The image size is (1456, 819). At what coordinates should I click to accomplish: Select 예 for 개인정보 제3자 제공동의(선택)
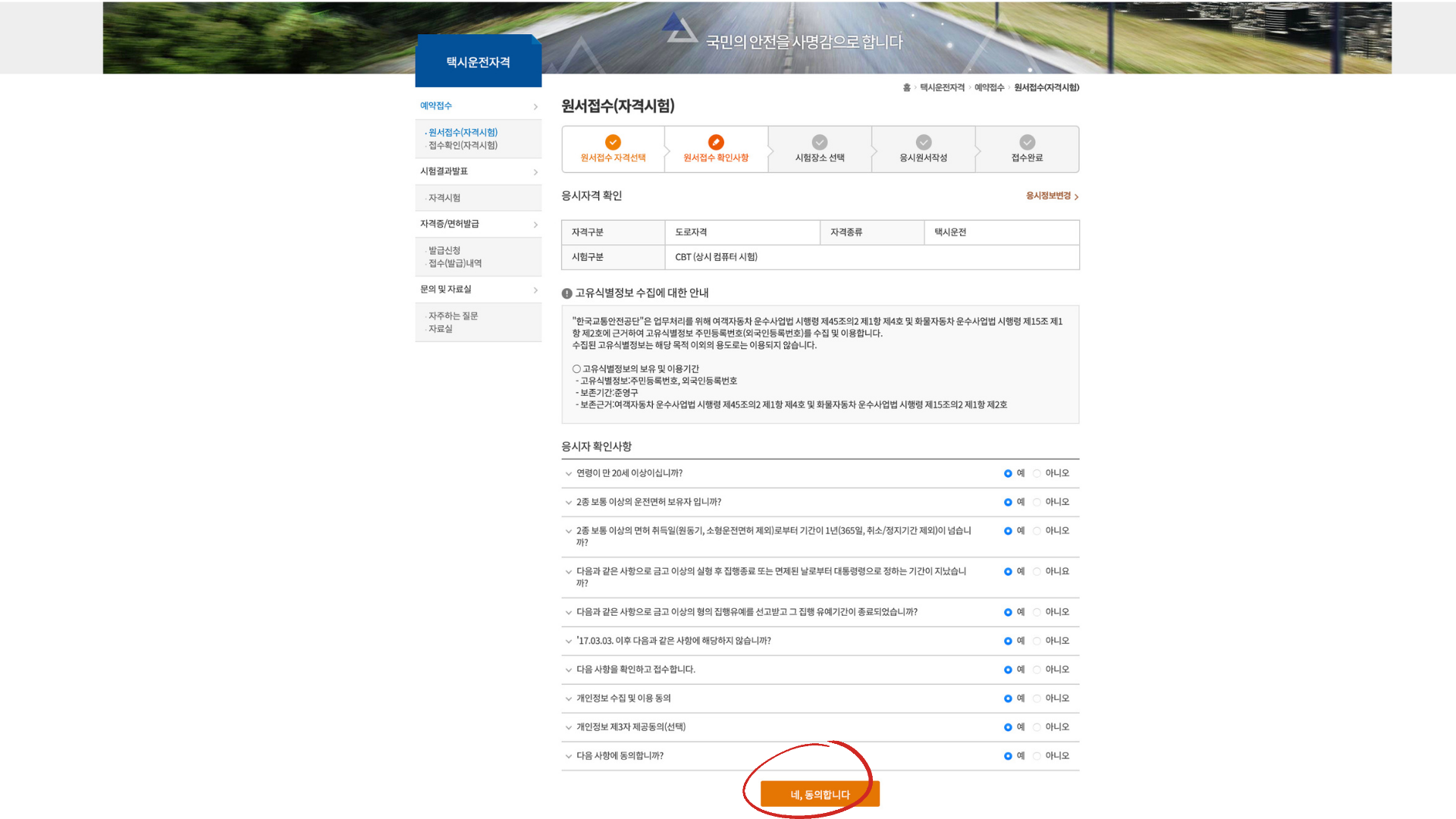pos(1009,726)
